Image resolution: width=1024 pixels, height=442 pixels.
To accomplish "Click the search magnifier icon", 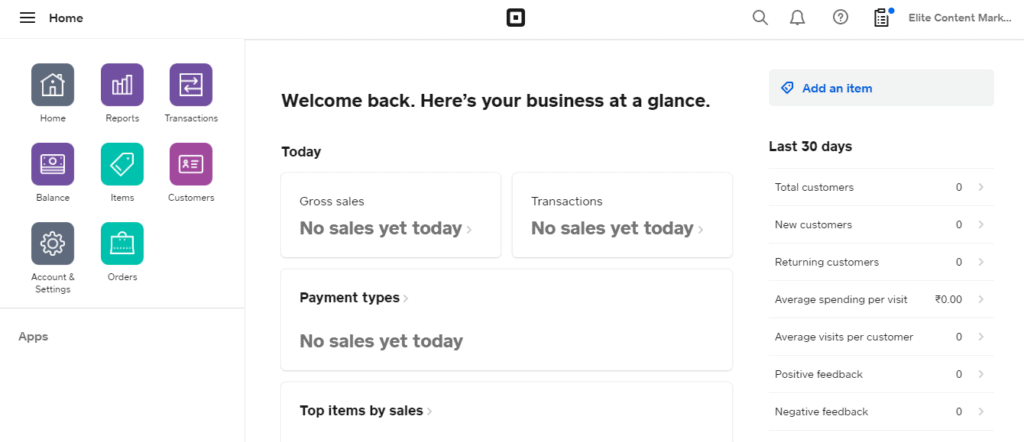I will click(x=760, y=18).
